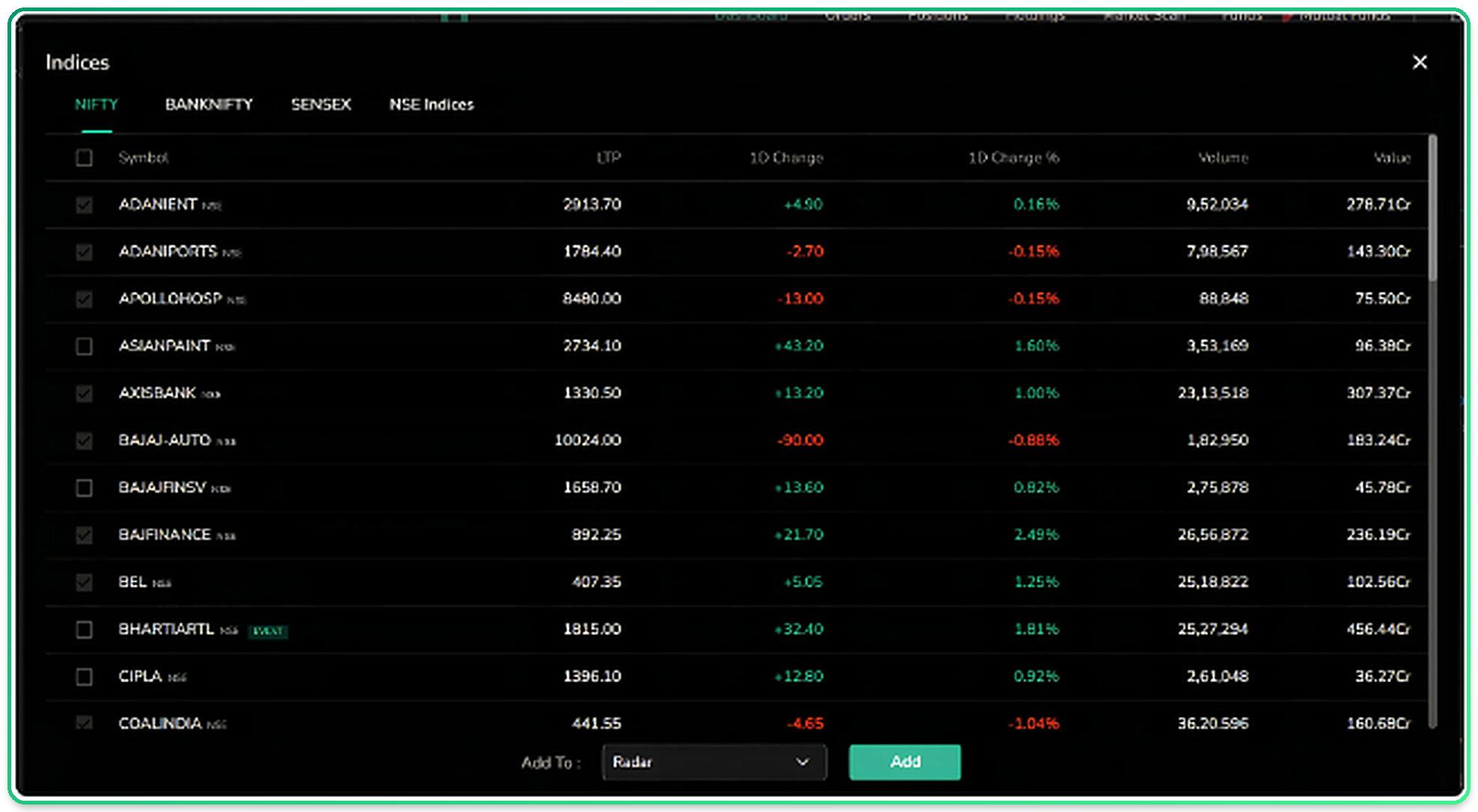The height and width of the screenshot is (812, 1478).
Task: Check the CIPLA row checkbox
Action: point(84,677)
